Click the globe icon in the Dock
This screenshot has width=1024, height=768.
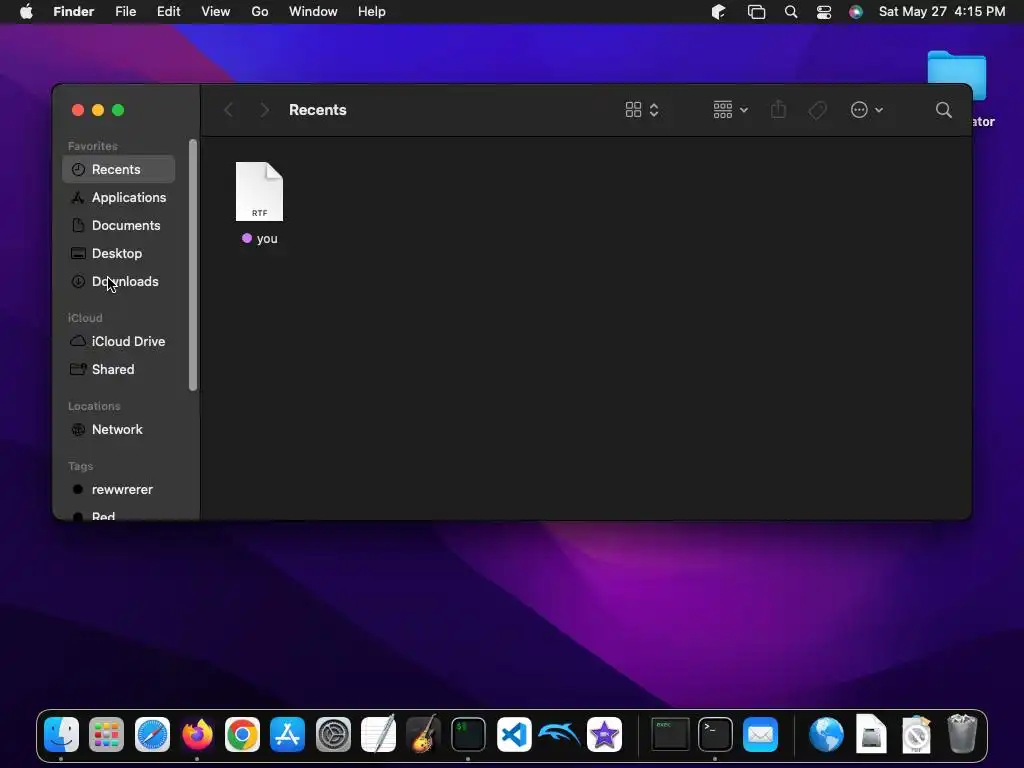click(826, 735)
